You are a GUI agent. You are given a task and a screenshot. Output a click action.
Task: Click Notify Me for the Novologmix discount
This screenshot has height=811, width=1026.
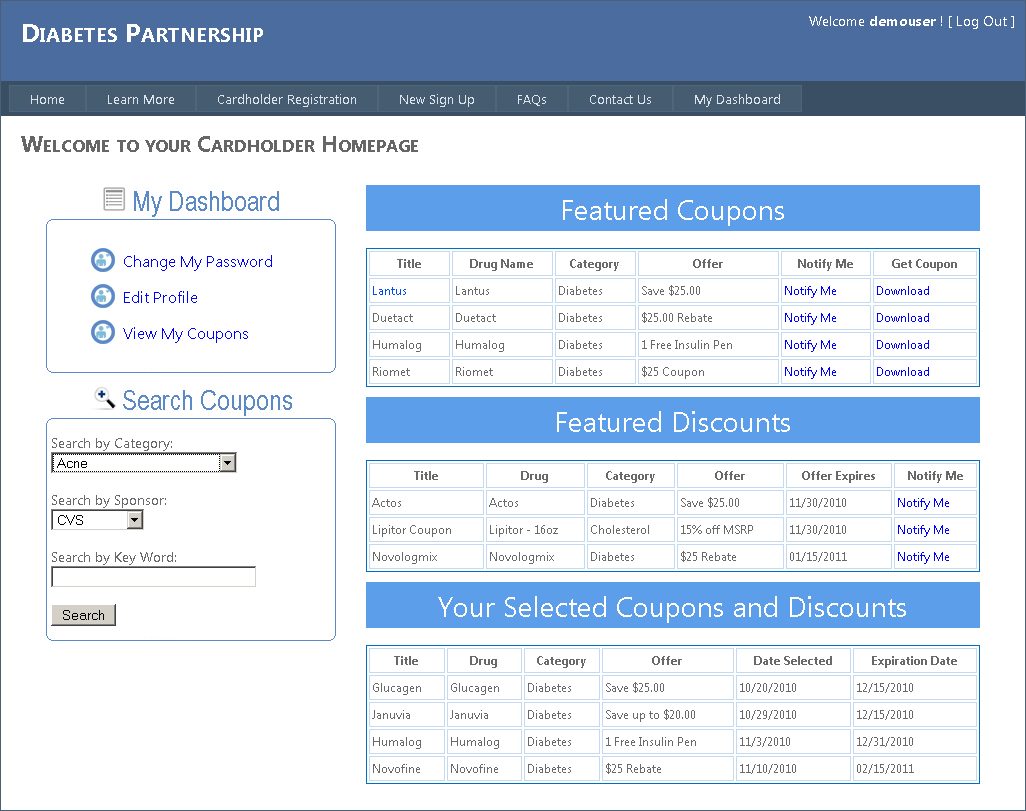923,556
